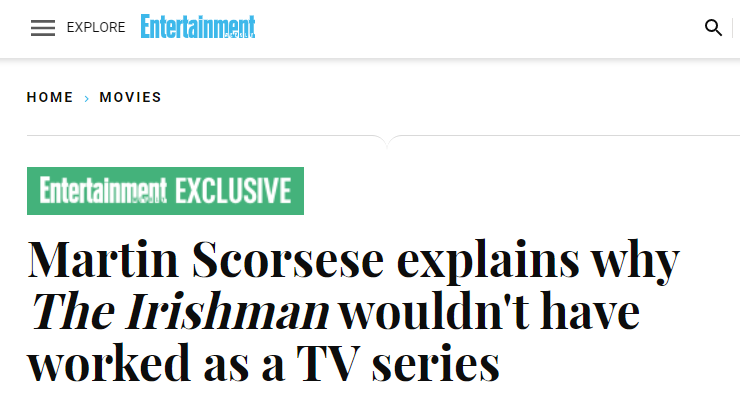Click the word explains in the headline
740x401 pixels.
tap(488, 261)
